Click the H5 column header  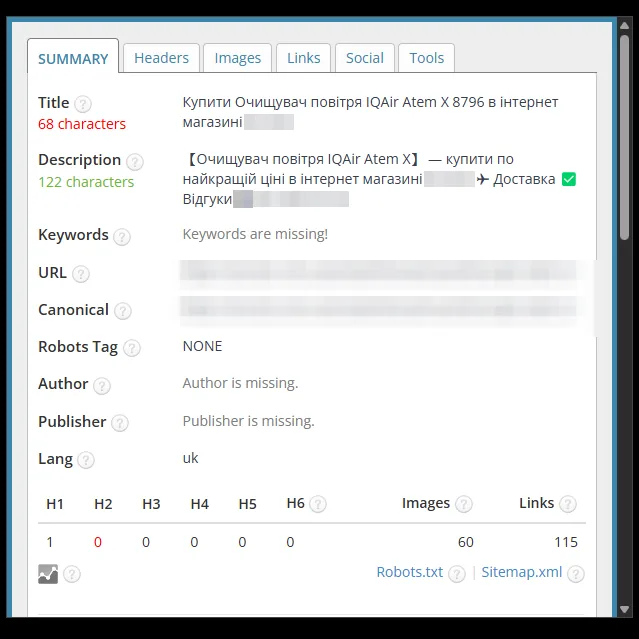point(247,504)
